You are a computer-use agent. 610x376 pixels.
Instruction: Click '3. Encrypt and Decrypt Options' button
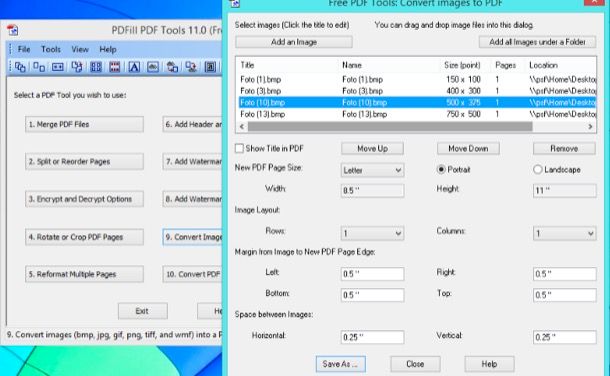pyautogui.click(x=84, y=199)
